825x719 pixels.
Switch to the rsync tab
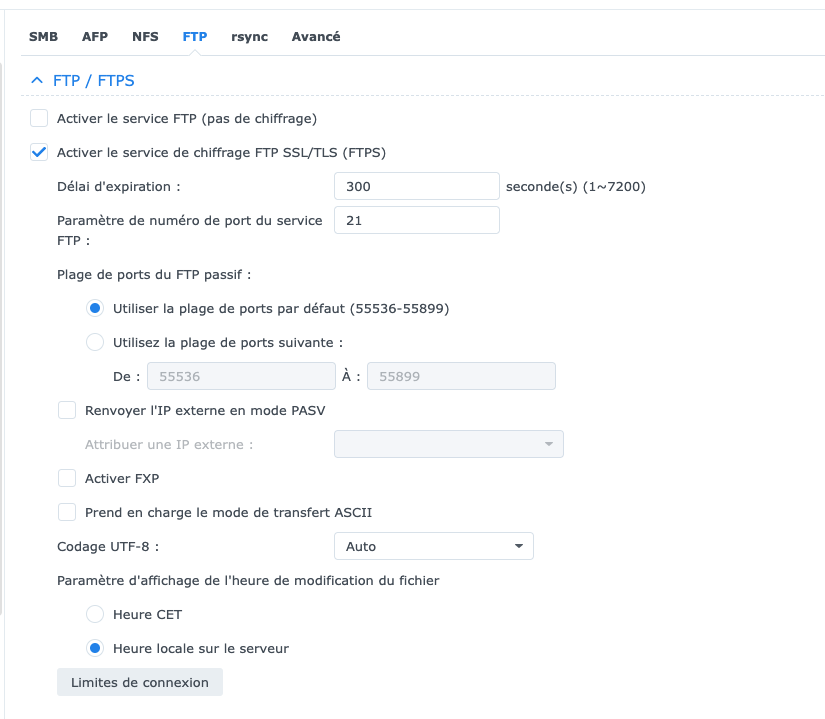249,37
